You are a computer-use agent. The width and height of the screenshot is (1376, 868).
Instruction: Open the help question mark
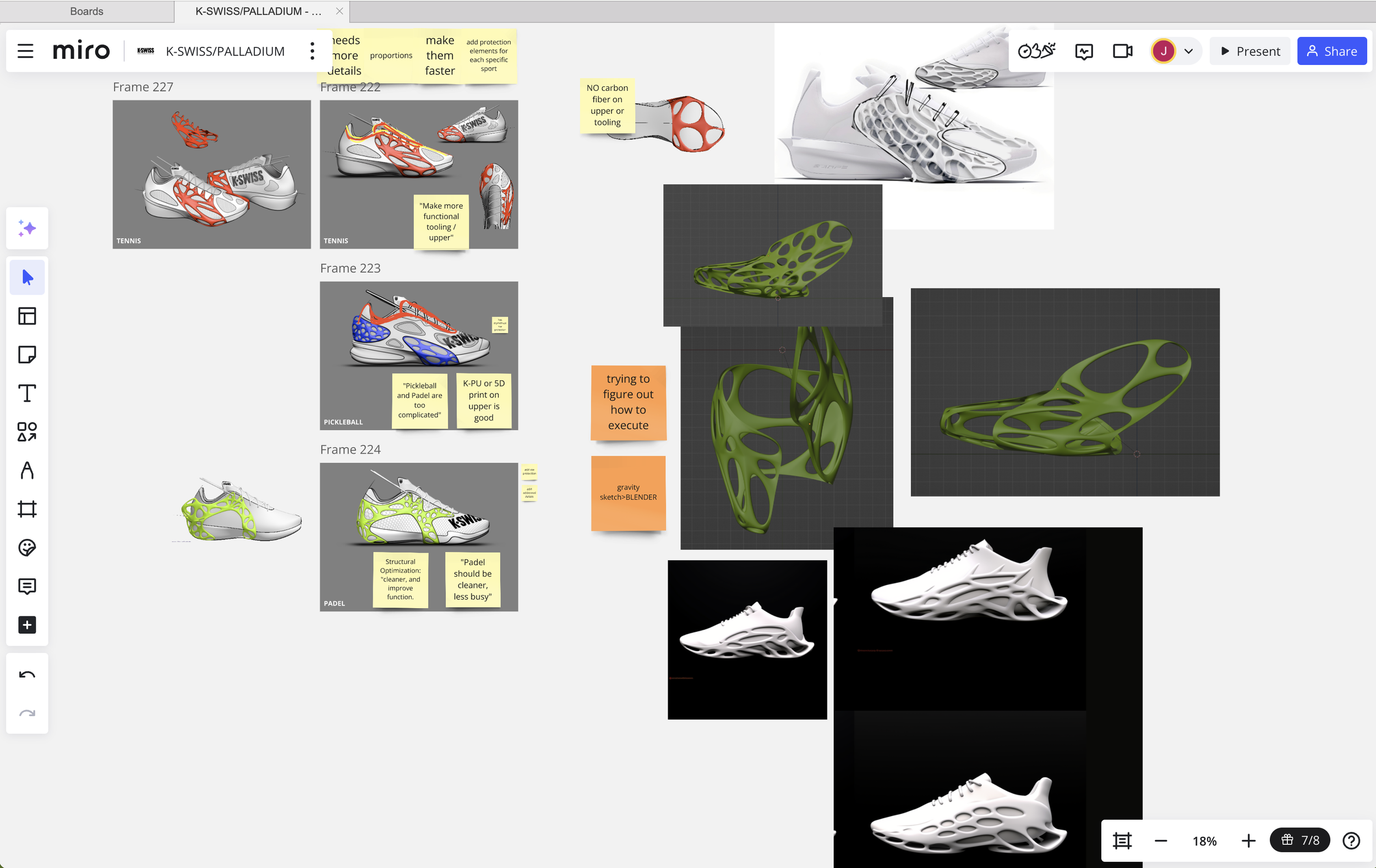point(1351,840)
